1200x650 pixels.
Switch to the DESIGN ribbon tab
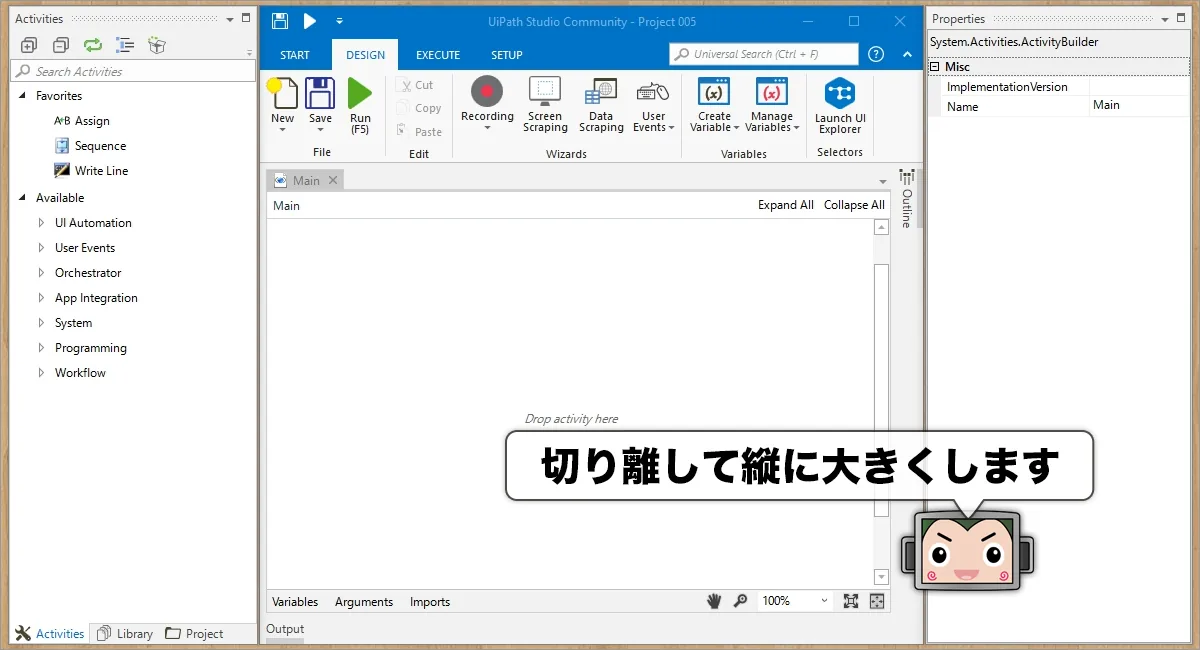pyautogui.click(x=365, y=55)
